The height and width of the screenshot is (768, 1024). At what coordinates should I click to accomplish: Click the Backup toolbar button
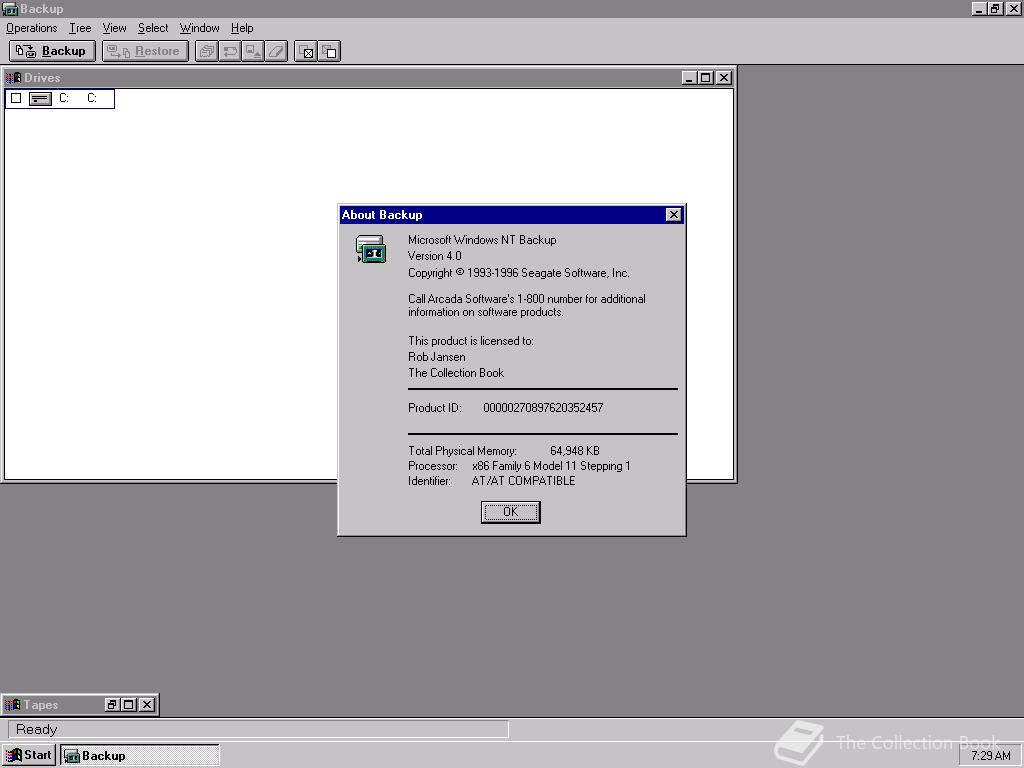click(52, 51)
